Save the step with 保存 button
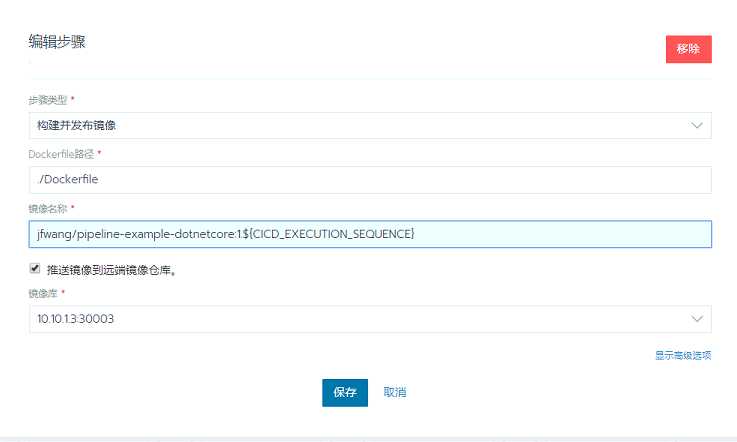Screen dimensions: 737x442 pos(345,393)
